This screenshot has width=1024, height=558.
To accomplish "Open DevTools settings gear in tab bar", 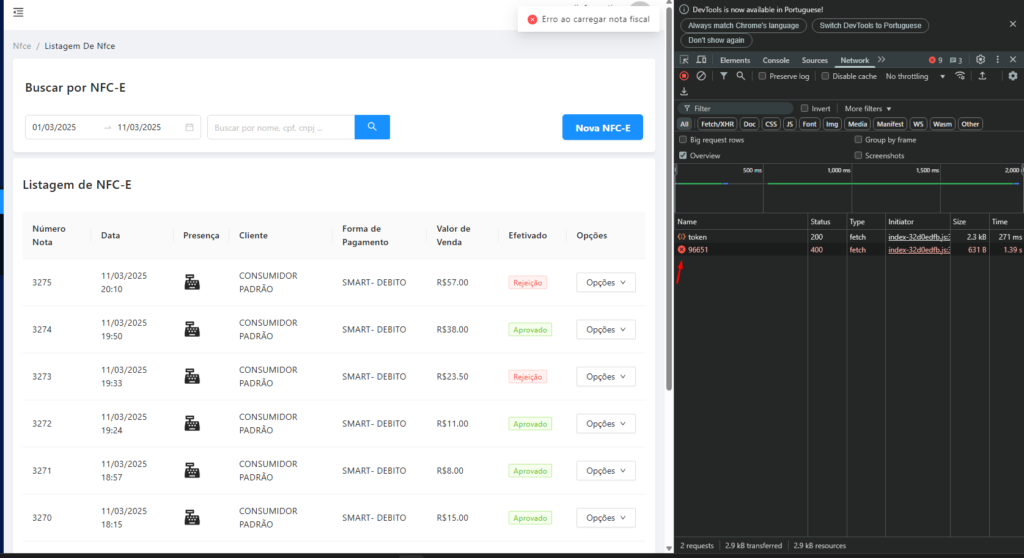I will tap(980, 60).
